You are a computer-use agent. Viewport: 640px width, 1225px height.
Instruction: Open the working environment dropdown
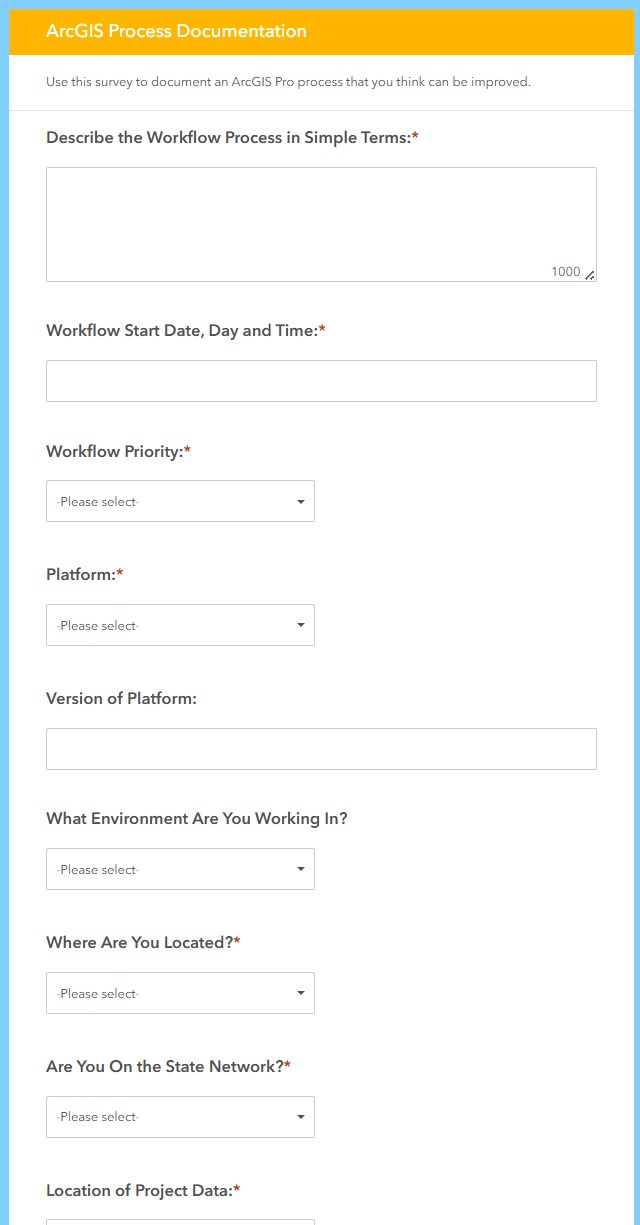(180, 869)
